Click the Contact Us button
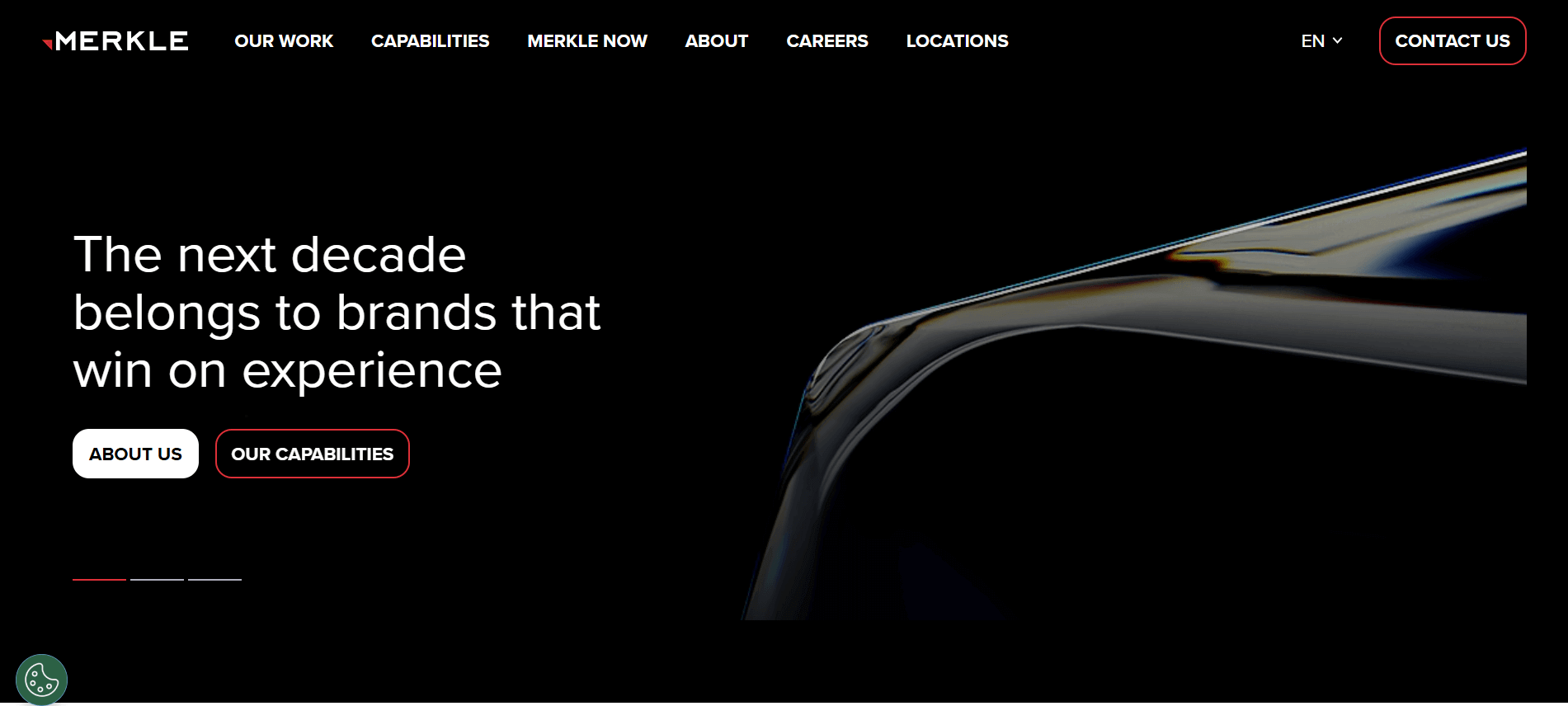 pyautogui.click(x=1453, y=41)
